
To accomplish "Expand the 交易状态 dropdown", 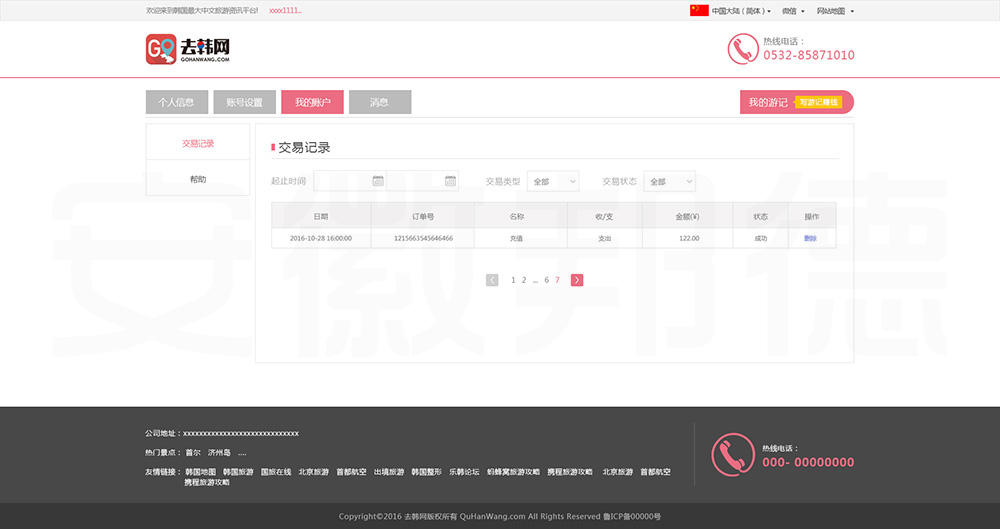I will point(669,182).
